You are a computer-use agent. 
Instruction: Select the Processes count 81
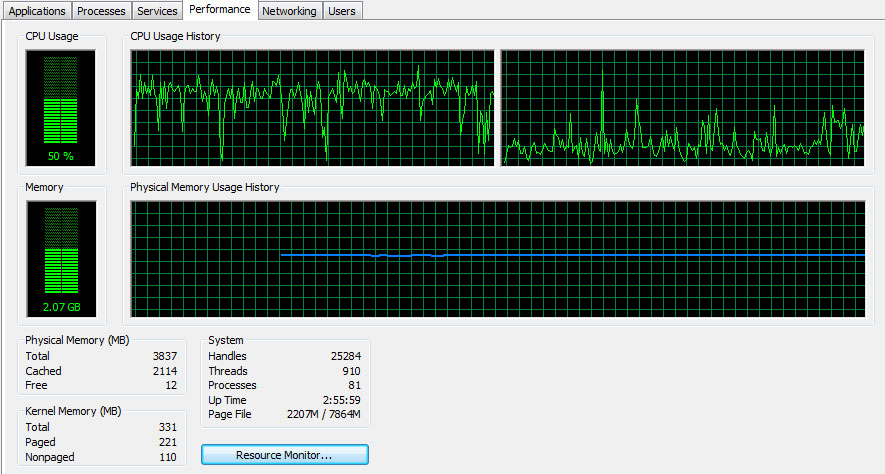[x=354, y=385]
